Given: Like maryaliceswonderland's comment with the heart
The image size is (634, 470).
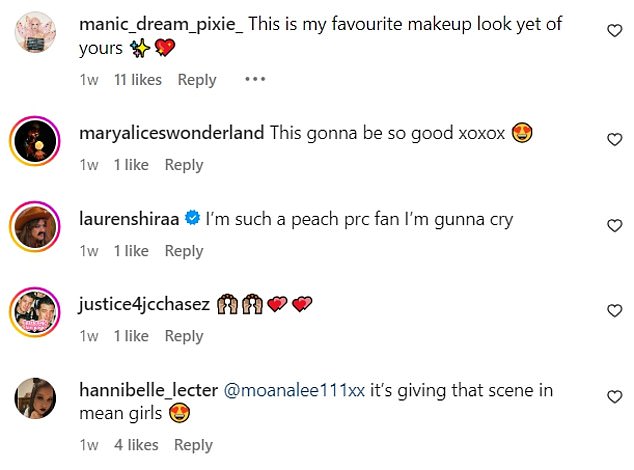Looking at the screenshot, I should (x=615, y=140).
